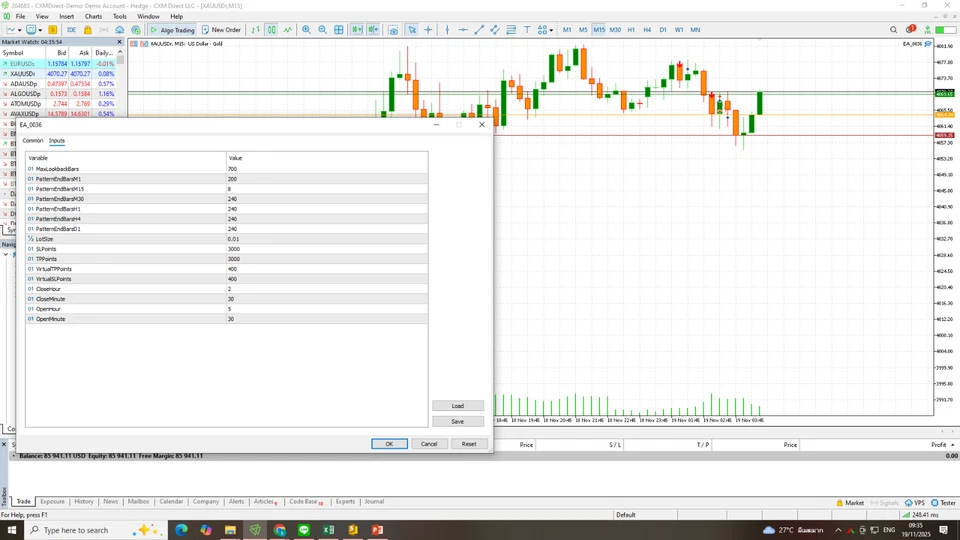
Task: Close the Market Watch panel
Action: (119, 42)
